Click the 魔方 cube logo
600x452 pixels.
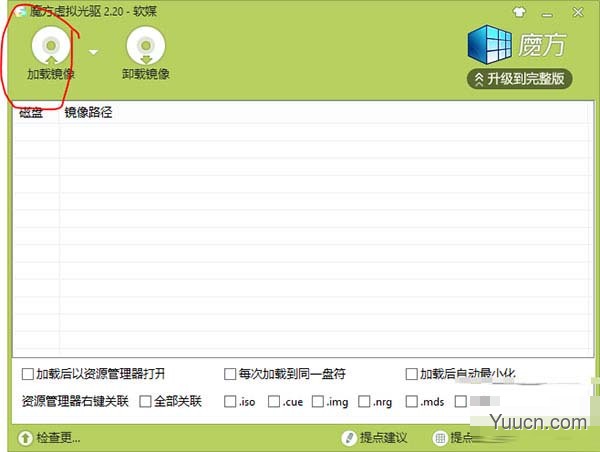coord(489,44)
